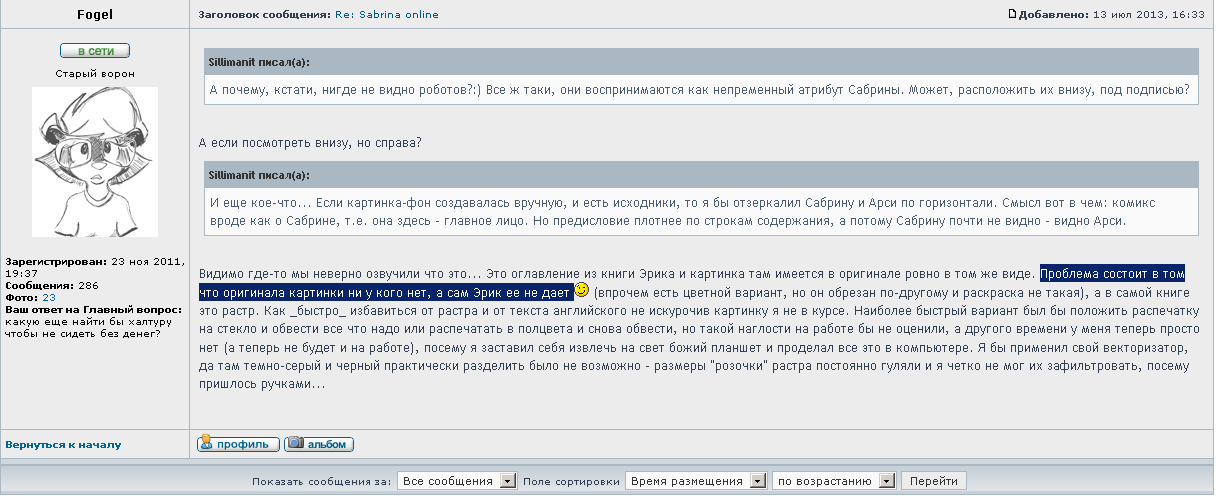Image resolution: width=1220 pixels, height=496 pixels.
Task: Click the small post icon before Добавлено
Action: [1012, 15]
